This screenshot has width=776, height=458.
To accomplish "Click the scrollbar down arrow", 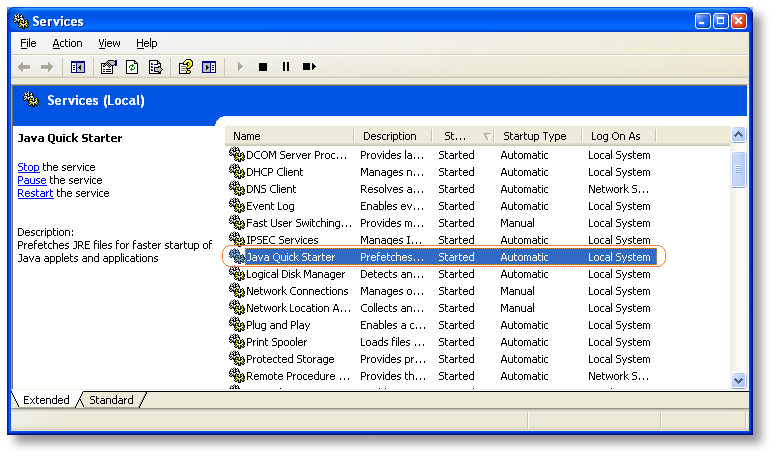I will (x=738, y=380).
